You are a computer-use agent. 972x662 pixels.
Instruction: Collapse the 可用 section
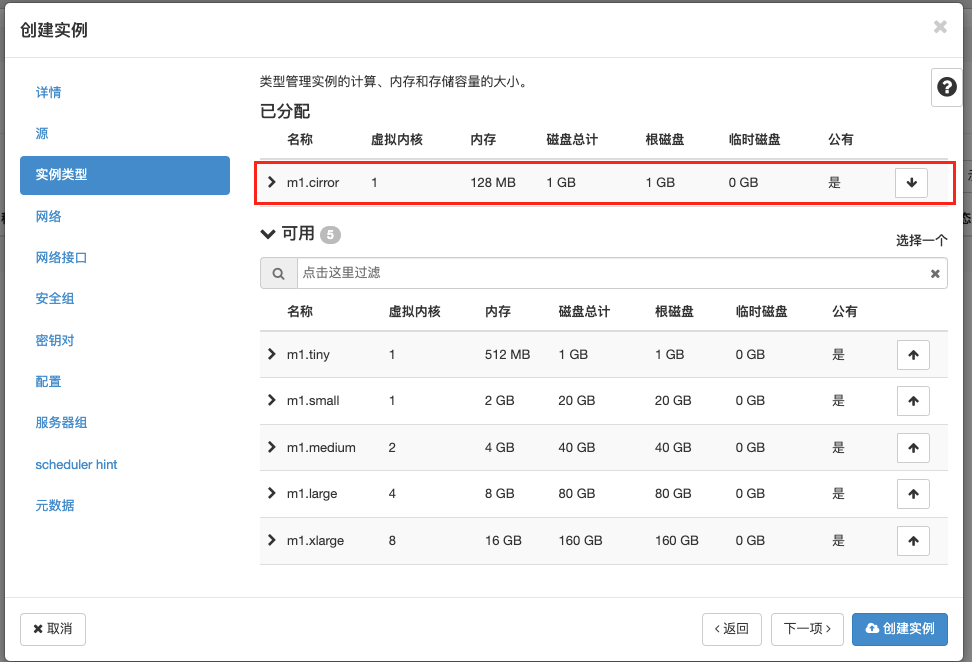268,234
